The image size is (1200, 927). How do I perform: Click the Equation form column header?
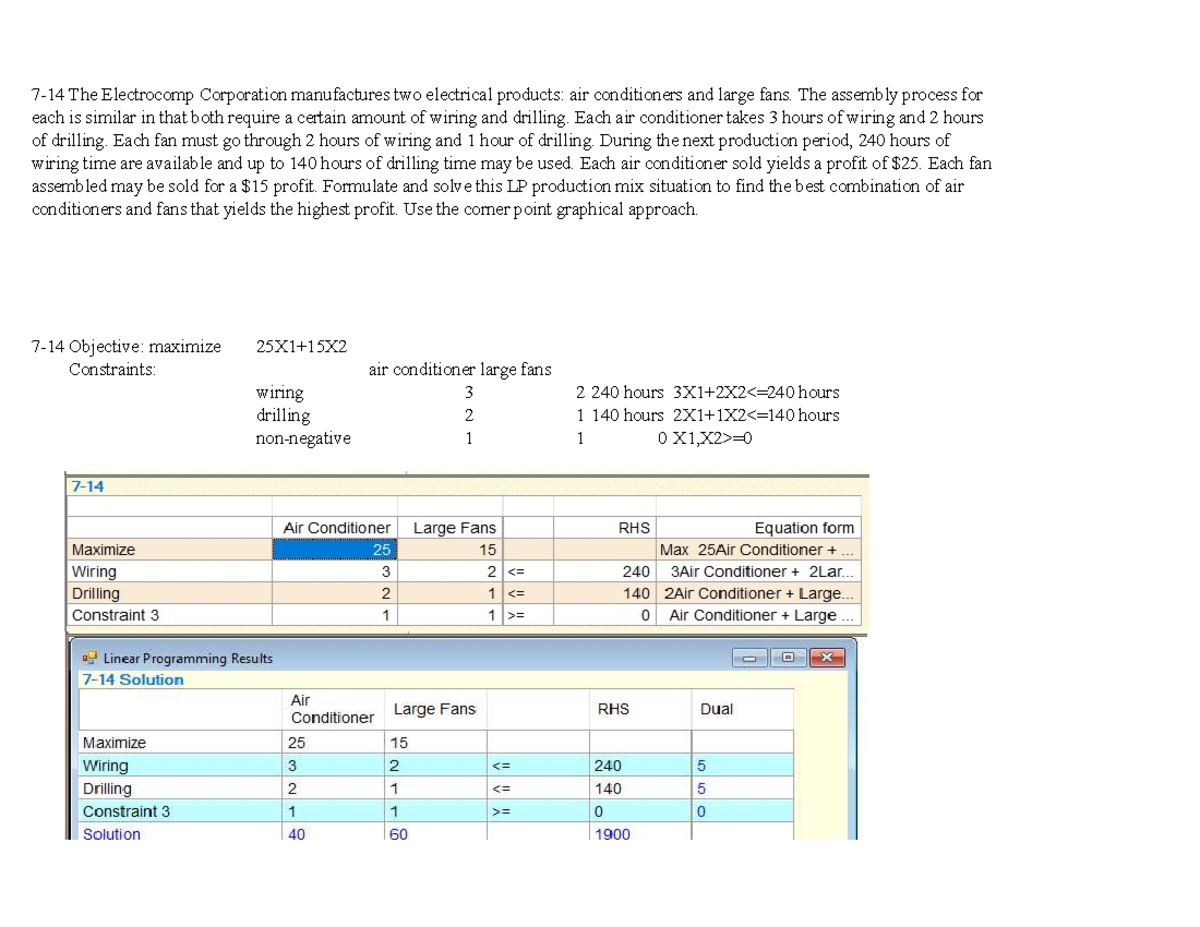coord(803,528)
